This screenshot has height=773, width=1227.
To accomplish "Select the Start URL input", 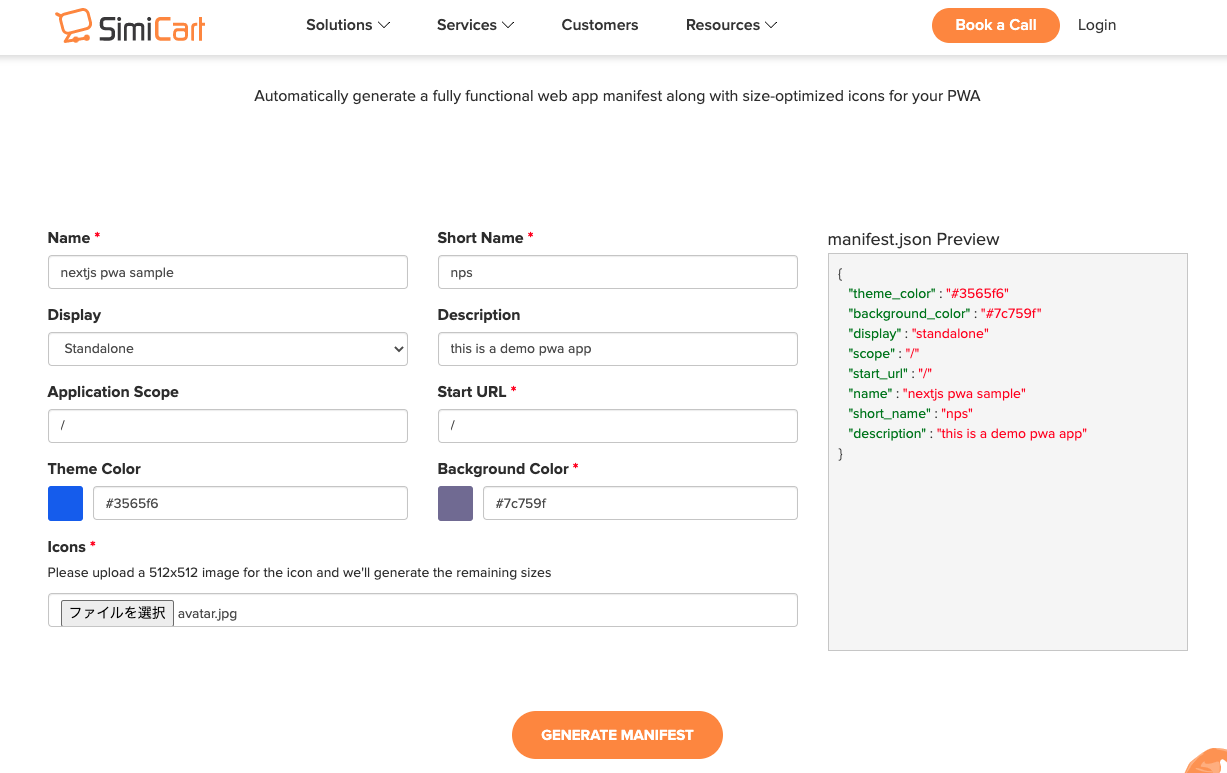I will coord(617,426).
